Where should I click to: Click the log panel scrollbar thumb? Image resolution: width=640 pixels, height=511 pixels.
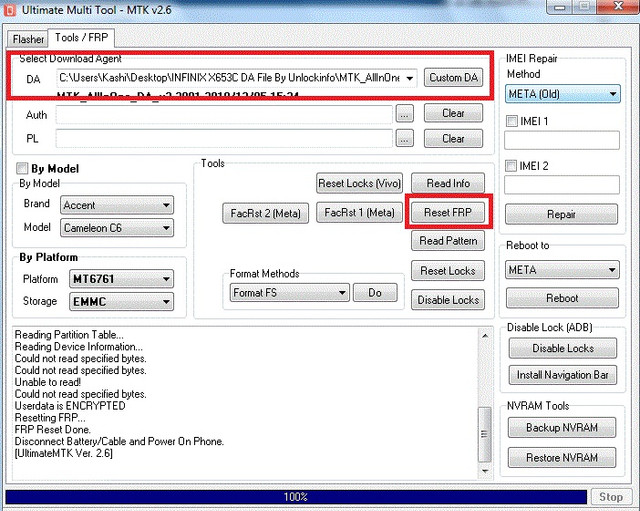tap(485, 434)
